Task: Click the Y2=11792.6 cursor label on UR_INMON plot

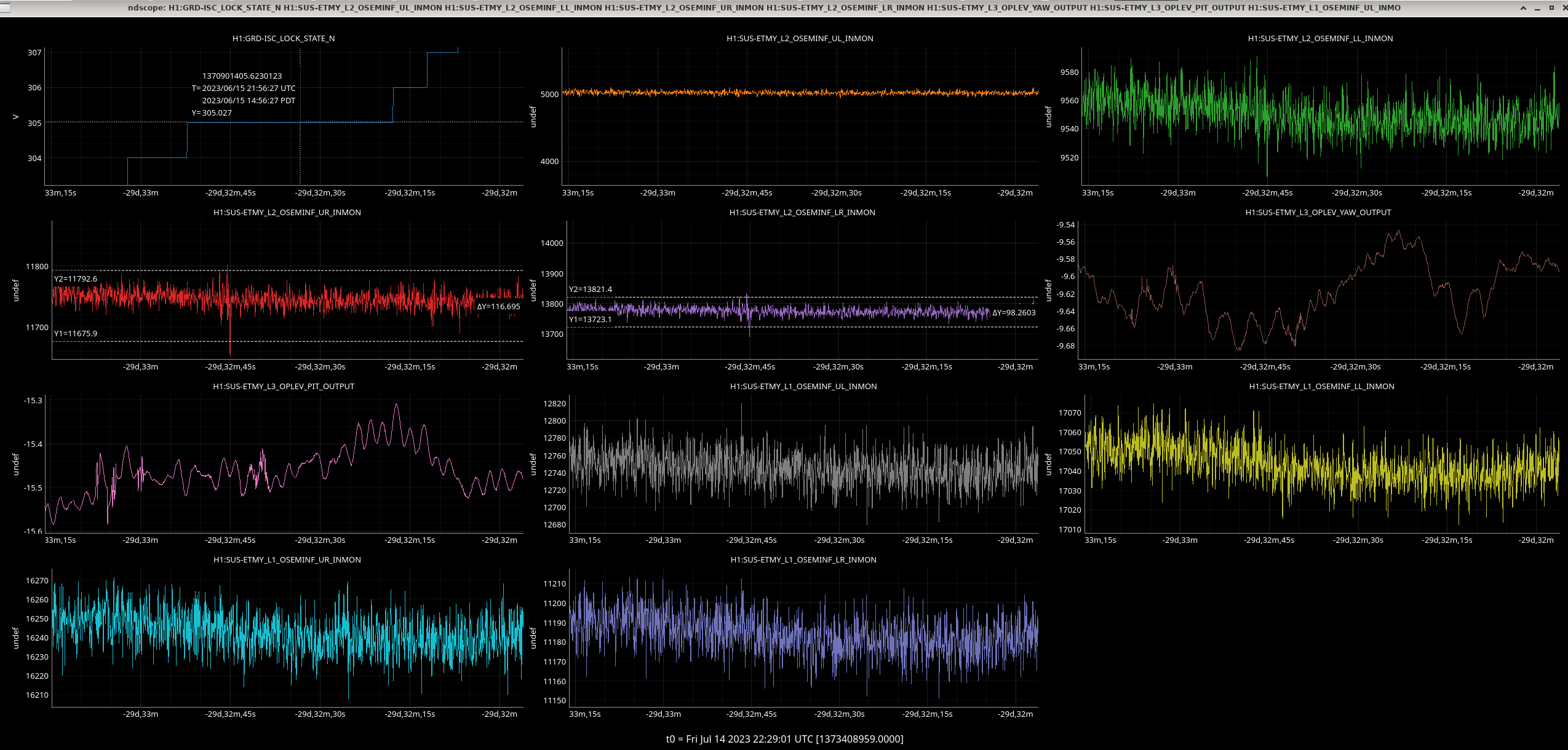Action: pyautogui.click(x=76, y=279)
